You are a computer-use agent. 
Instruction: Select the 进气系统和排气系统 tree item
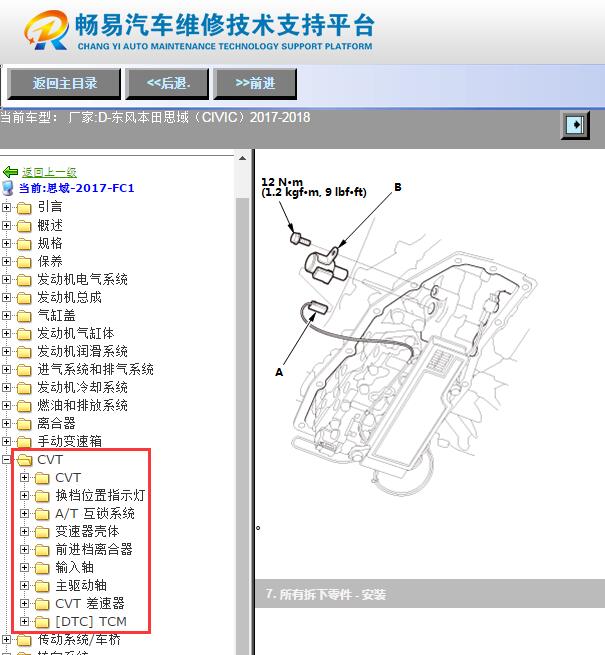(95, 369)
